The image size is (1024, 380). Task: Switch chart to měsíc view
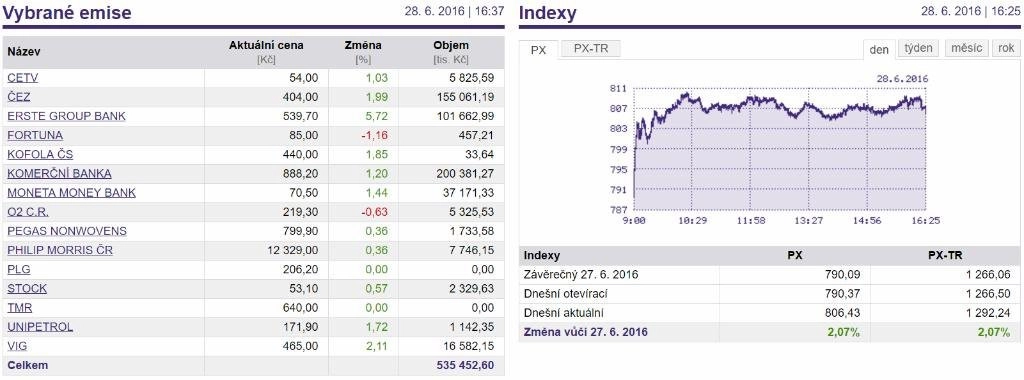(967, 48)
